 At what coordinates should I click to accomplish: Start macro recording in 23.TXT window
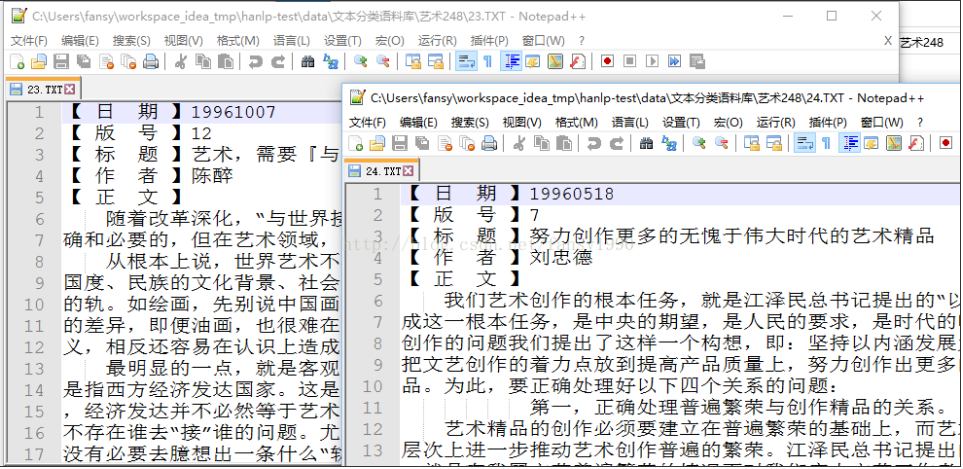[607, 61]
